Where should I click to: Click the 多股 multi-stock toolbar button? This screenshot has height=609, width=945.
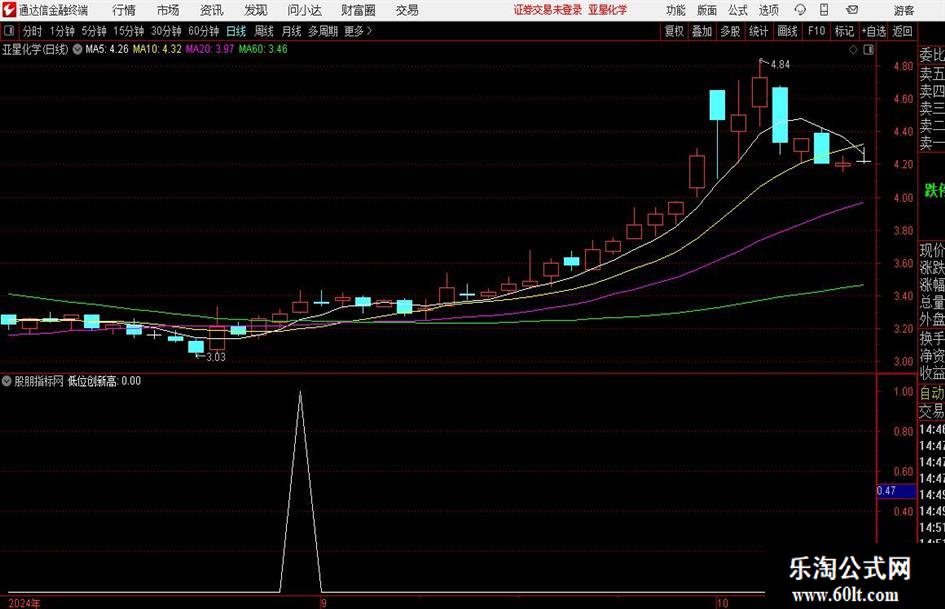pos(730,31)
